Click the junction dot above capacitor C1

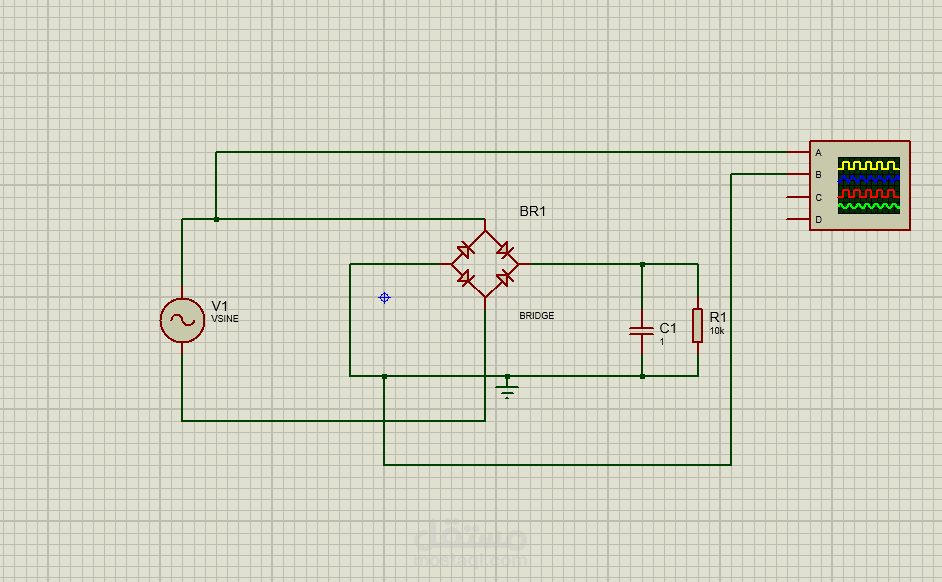[642, 264]
